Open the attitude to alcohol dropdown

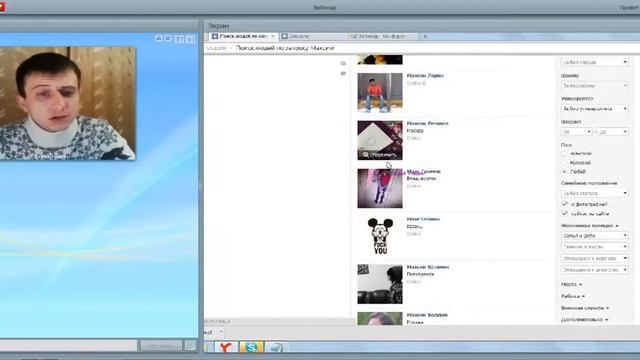[x=595, y=270]
